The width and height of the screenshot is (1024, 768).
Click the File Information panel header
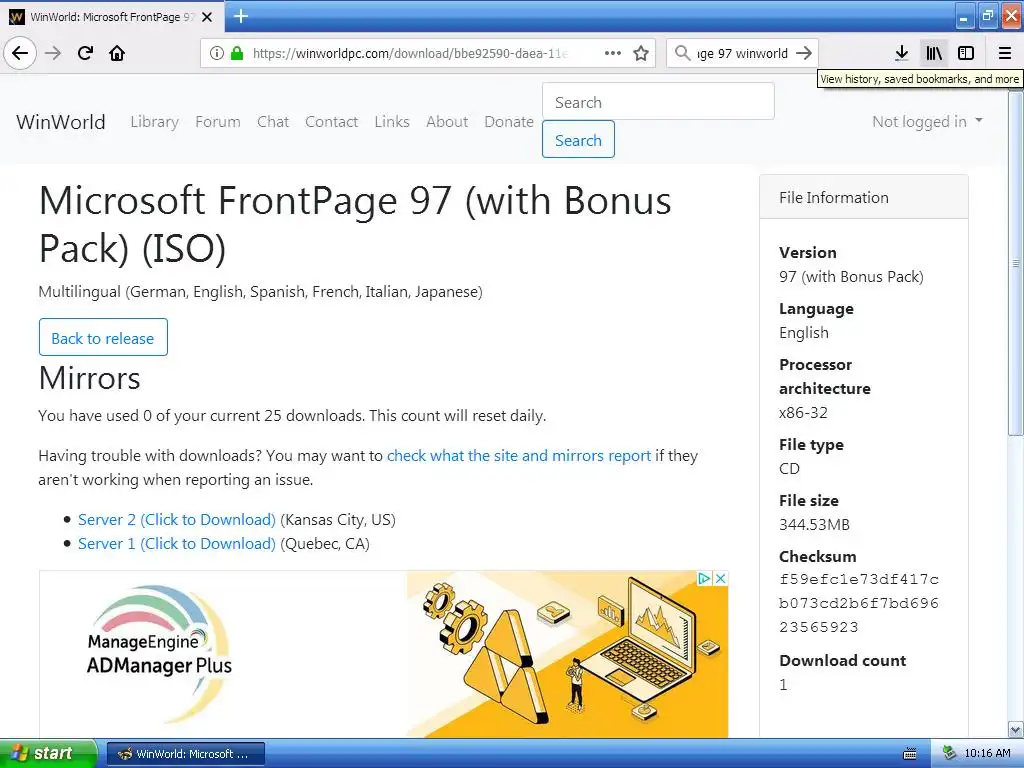point(863,197)
